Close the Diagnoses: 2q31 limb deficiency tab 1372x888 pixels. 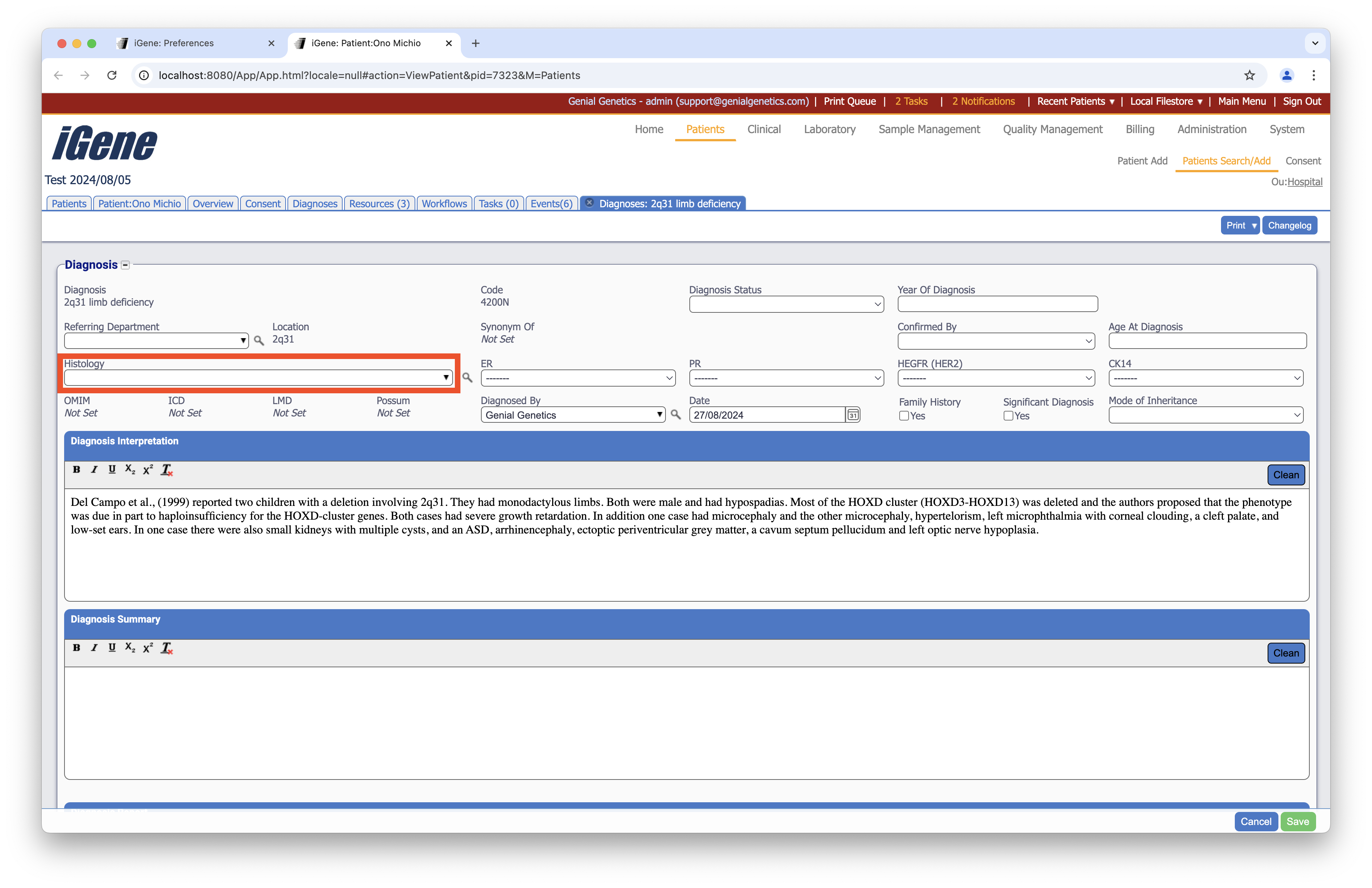click(x=589, y=203)
